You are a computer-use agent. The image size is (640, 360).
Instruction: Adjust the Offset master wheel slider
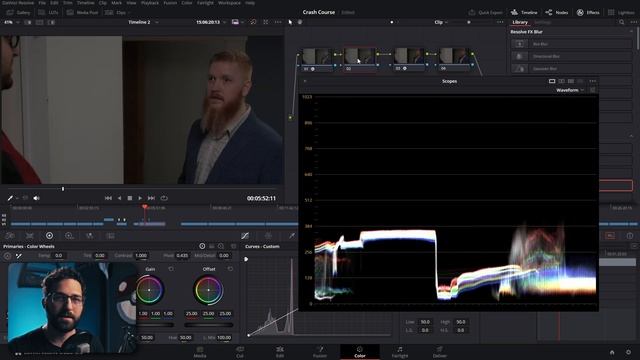coord(209,325)
